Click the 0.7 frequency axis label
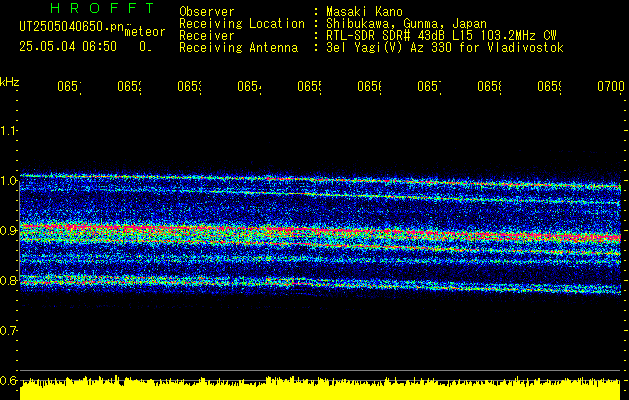 8,331
